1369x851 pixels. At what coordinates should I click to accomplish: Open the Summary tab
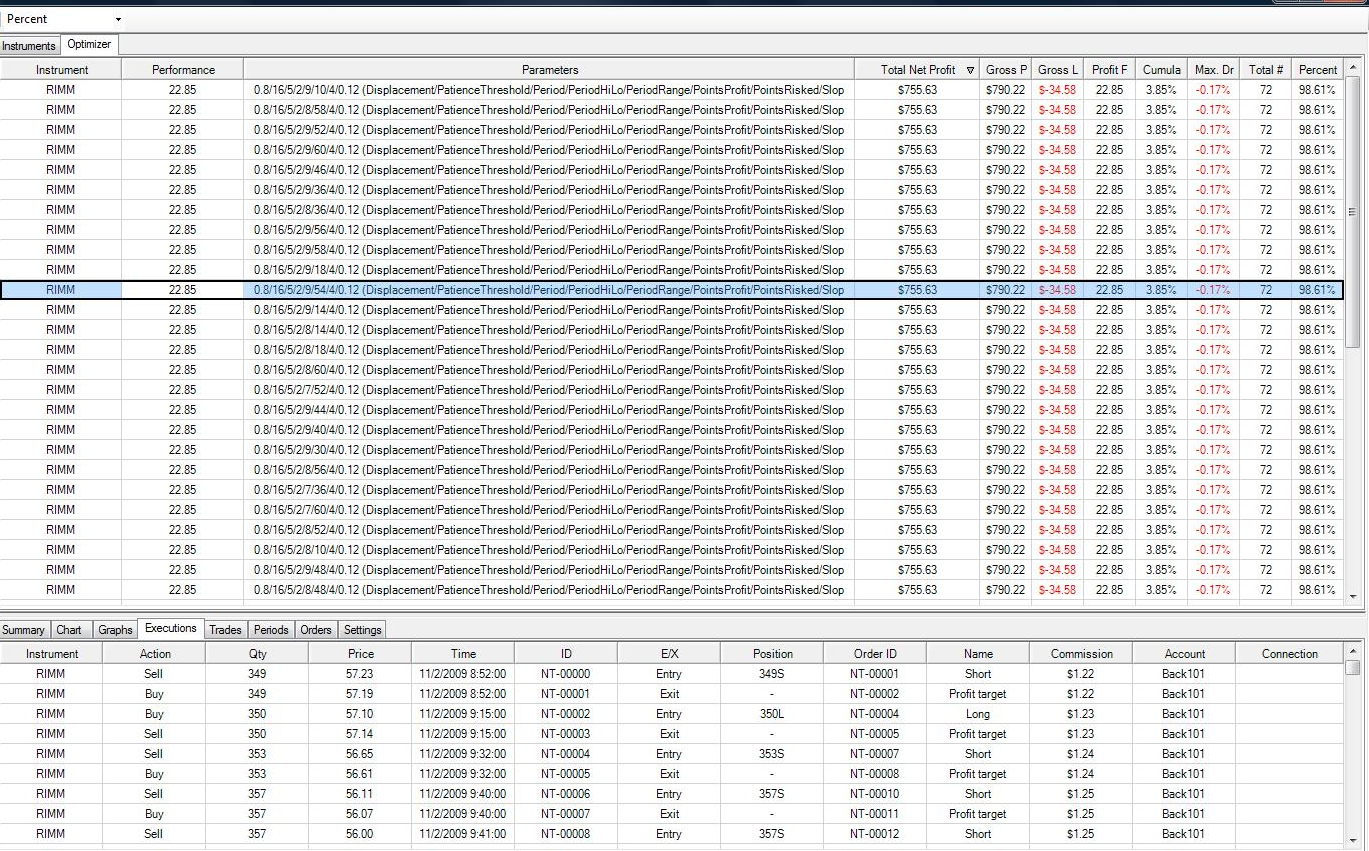point(24,630)
